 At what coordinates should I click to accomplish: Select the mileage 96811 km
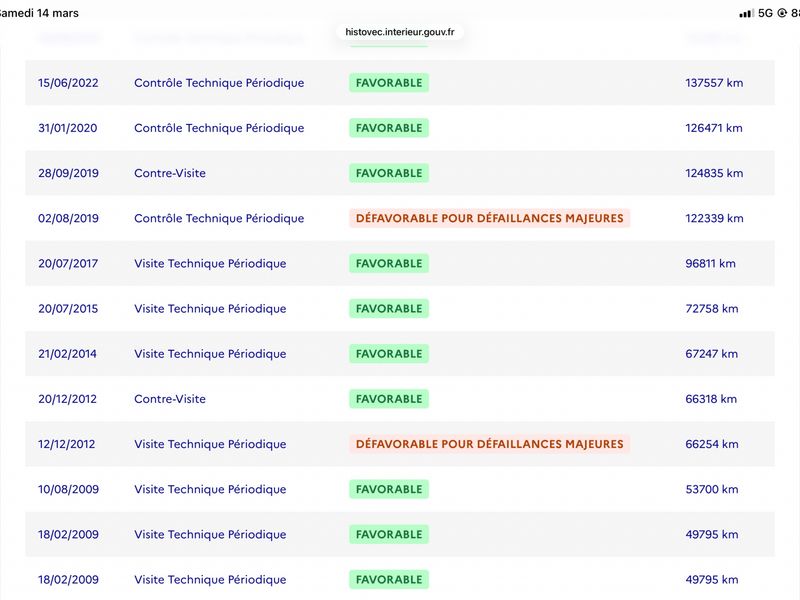pyautogui.click(x=710, y=263)
